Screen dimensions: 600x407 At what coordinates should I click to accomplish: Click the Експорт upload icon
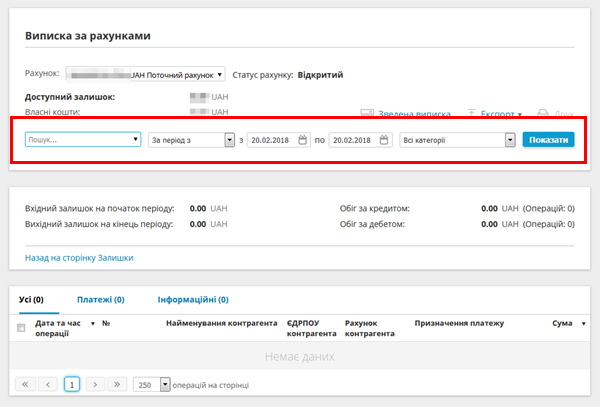[x=471, y=113]
